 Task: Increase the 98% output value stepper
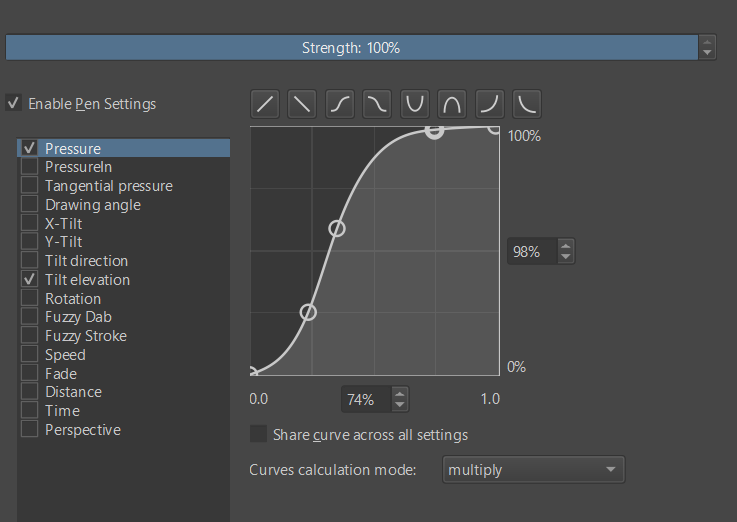point(566,246)
